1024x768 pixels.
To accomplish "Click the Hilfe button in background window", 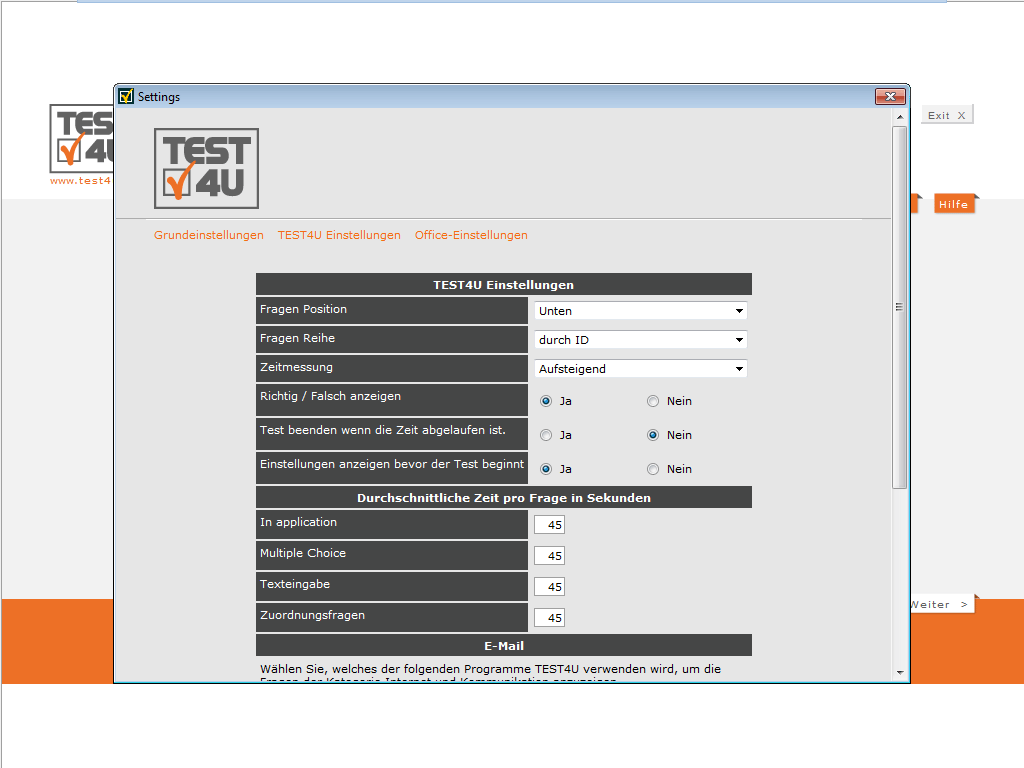I will pos(954,204).
